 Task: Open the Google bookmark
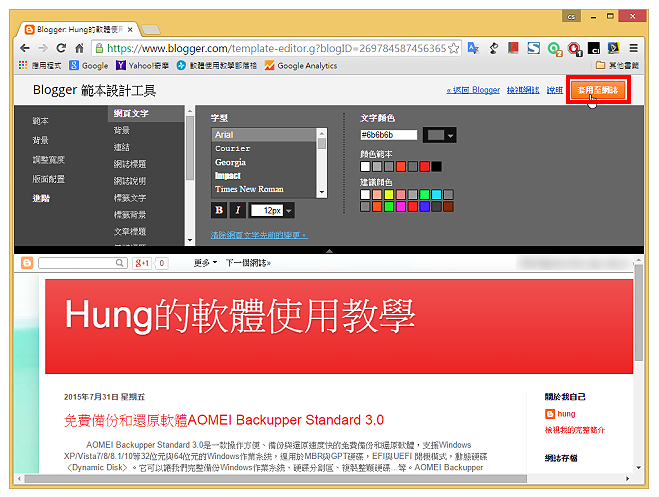(89, 66)
